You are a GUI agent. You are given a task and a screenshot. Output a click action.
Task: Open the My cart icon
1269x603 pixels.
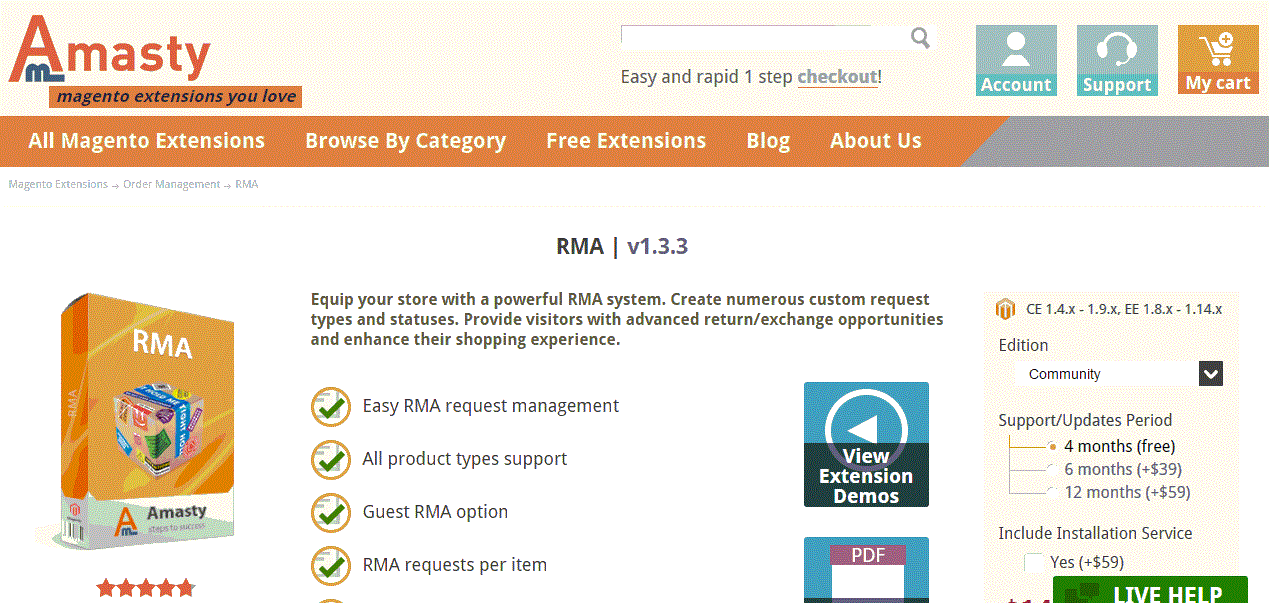point(1218,60)
